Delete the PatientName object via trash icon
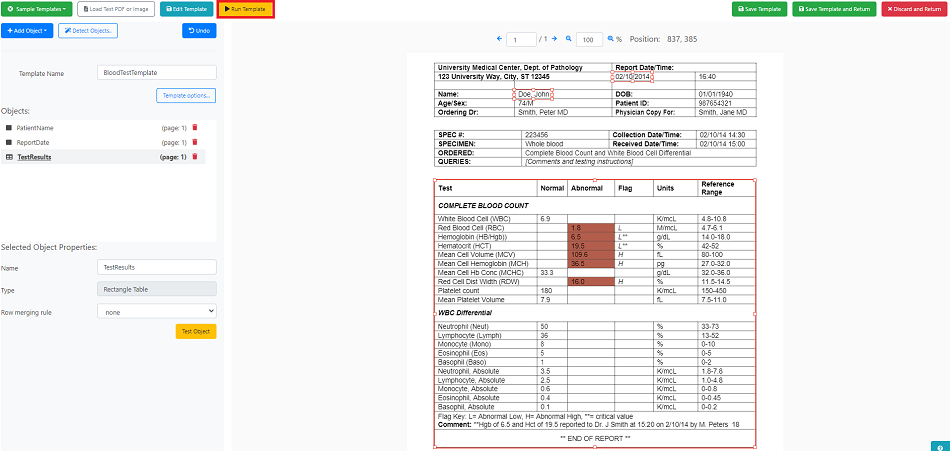This screenshot has height=451, width=950. point(194,128)
